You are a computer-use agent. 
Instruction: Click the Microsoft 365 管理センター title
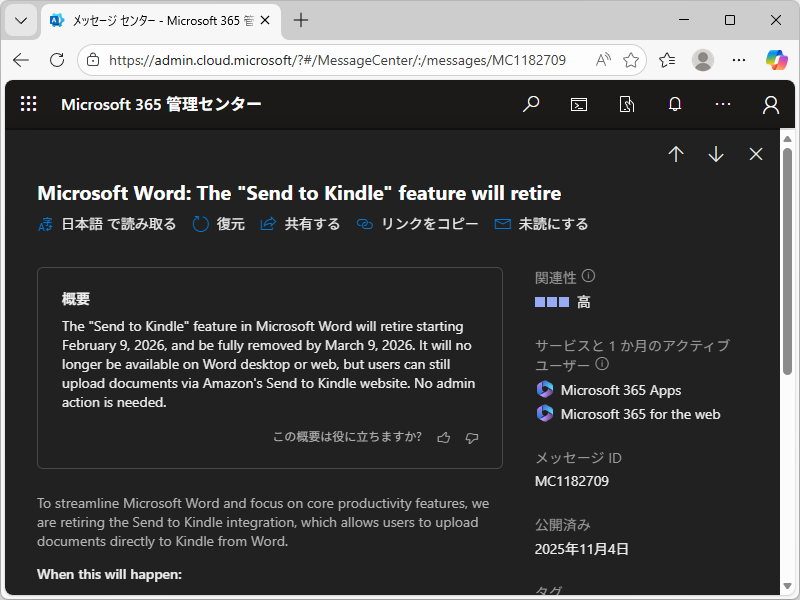pos(161,105)
